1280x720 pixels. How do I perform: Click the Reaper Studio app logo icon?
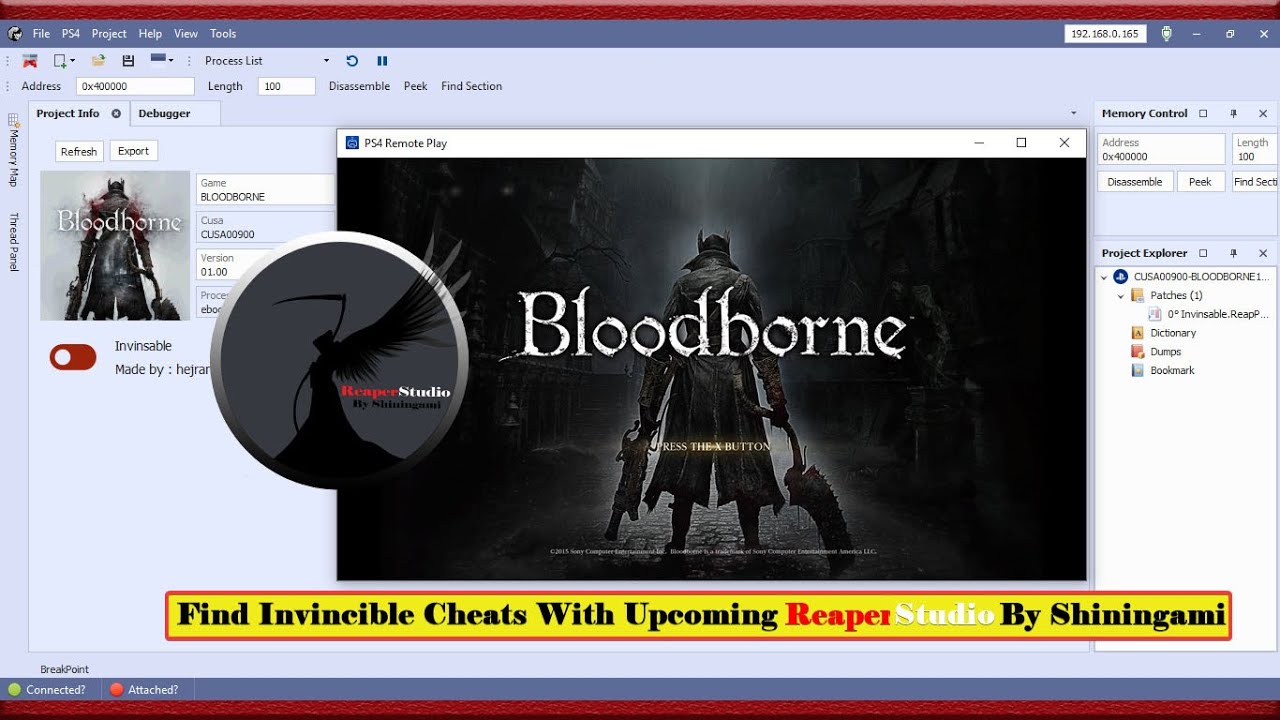(x=15, y=34)
